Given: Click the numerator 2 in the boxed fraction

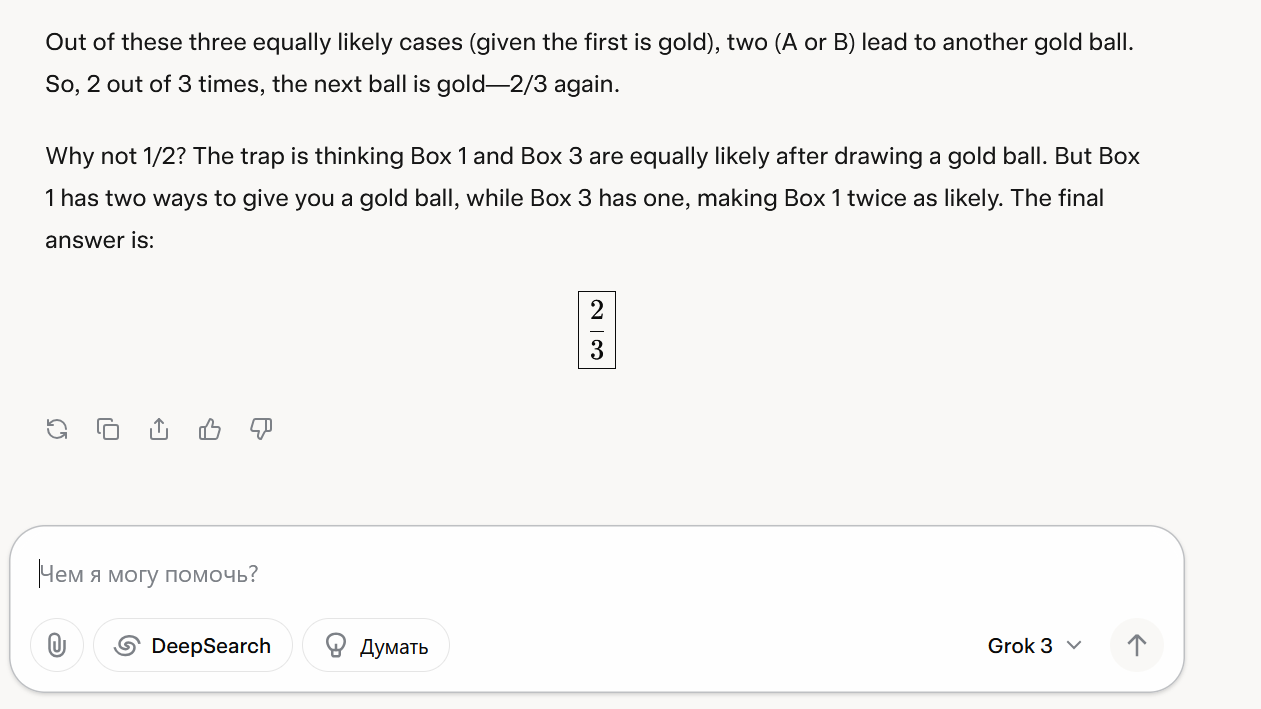Looking at the screenshot, I should tap(597, 311).
